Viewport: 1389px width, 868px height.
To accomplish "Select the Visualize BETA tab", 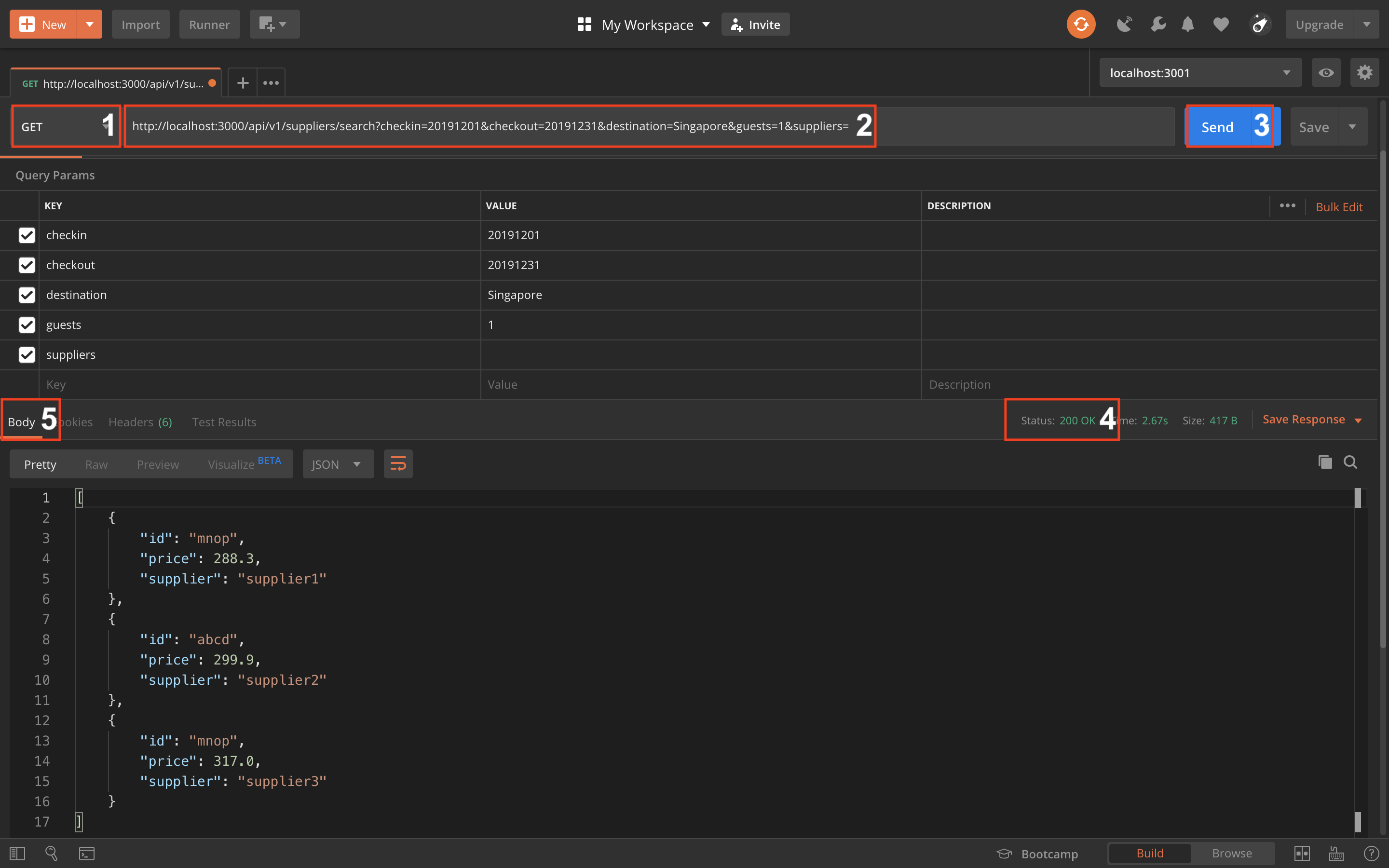I will point(244,464).
